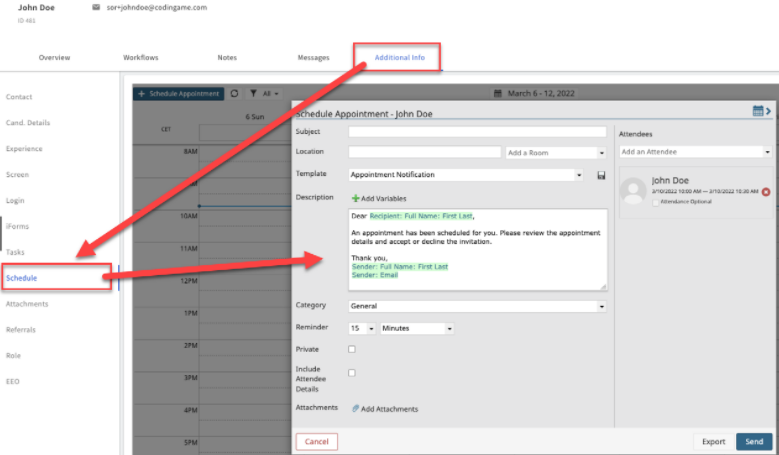Open the Workflows tab
779x455 pixels.
click(x=141, y=58)
